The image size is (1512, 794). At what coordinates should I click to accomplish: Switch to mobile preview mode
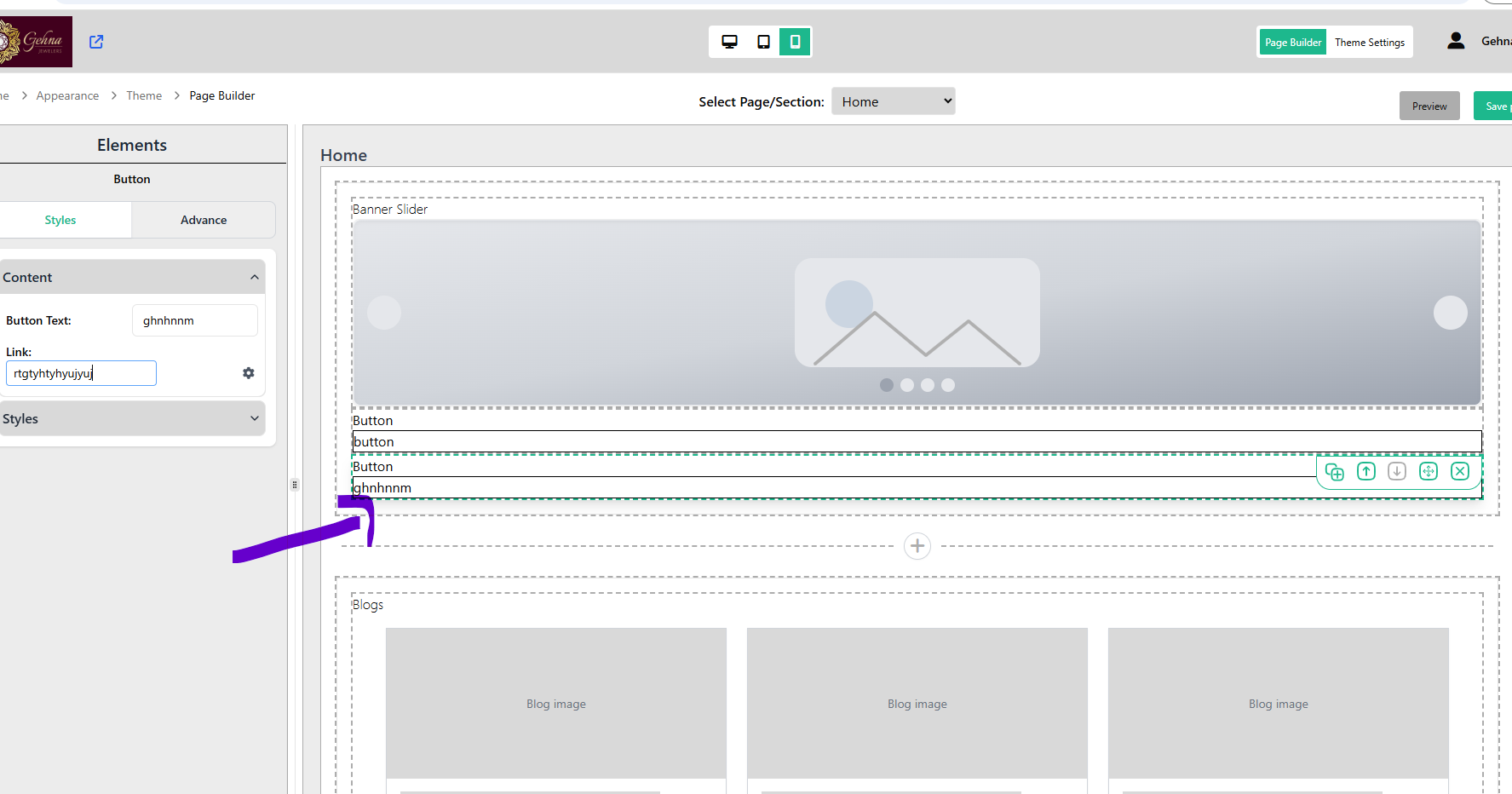tap(795, 42)
